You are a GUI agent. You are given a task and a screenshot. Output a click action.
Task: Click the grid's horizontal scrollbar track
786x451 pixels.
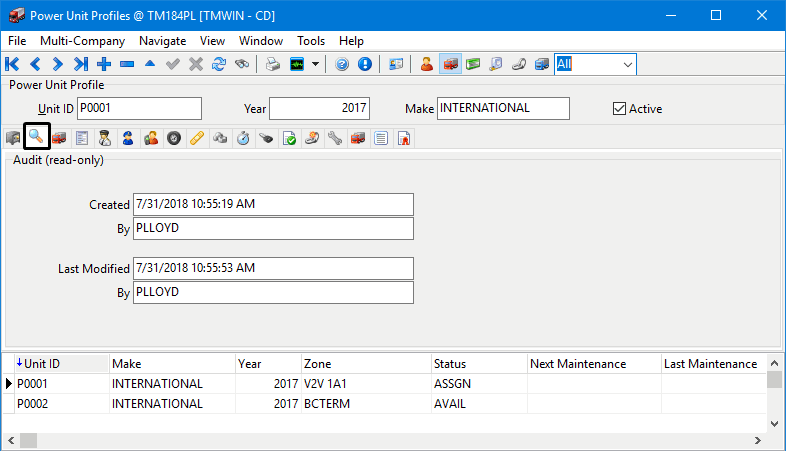[x=400, y=441]
